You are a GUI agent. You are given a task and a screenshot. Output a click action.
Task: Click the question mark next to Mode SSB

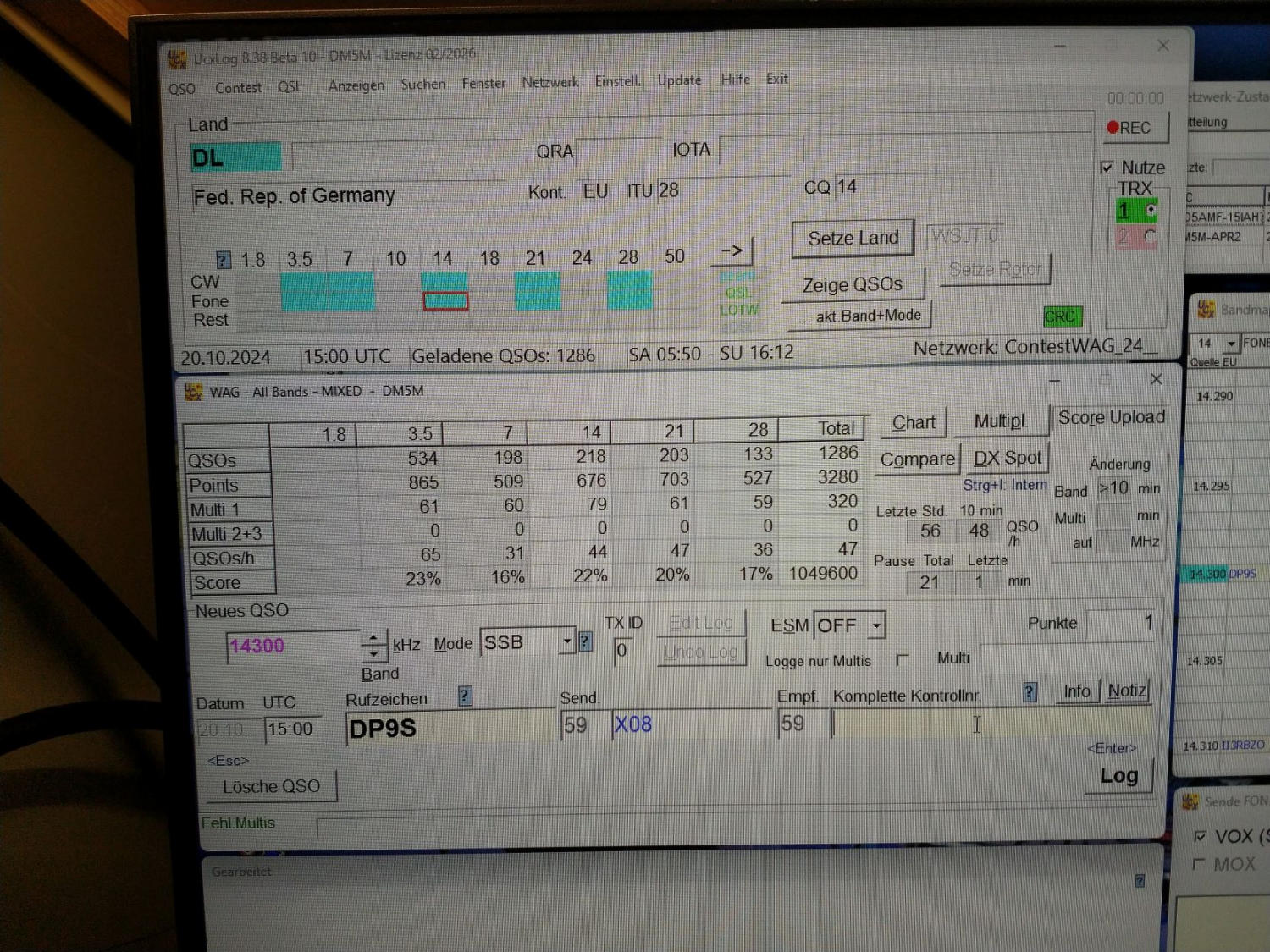[585, 642]
